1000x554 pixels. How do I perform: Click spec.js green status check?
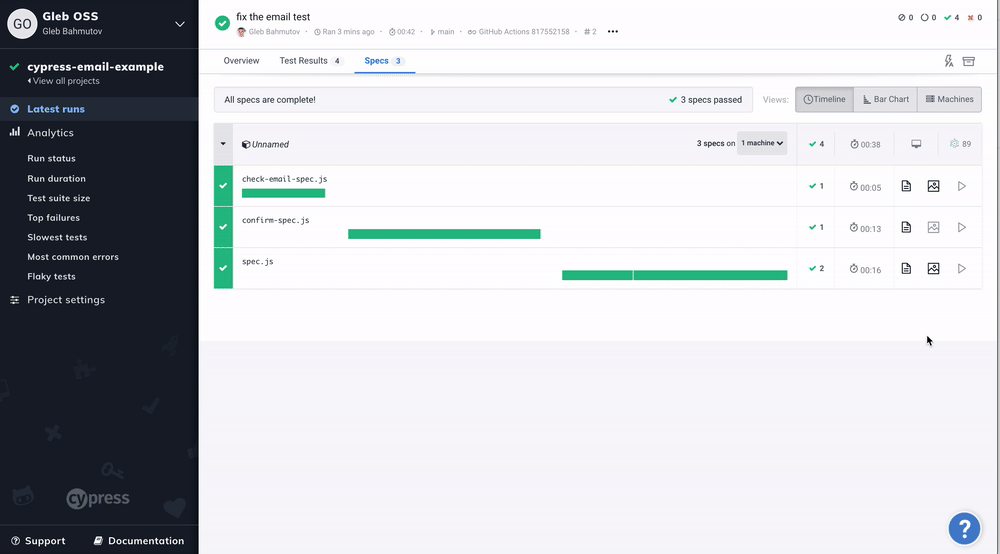[223, 268]
